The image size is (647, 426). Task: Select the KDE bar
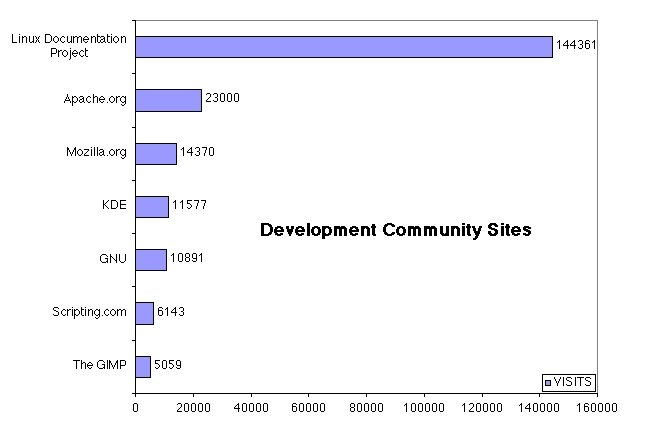click(x=151, y=206)
